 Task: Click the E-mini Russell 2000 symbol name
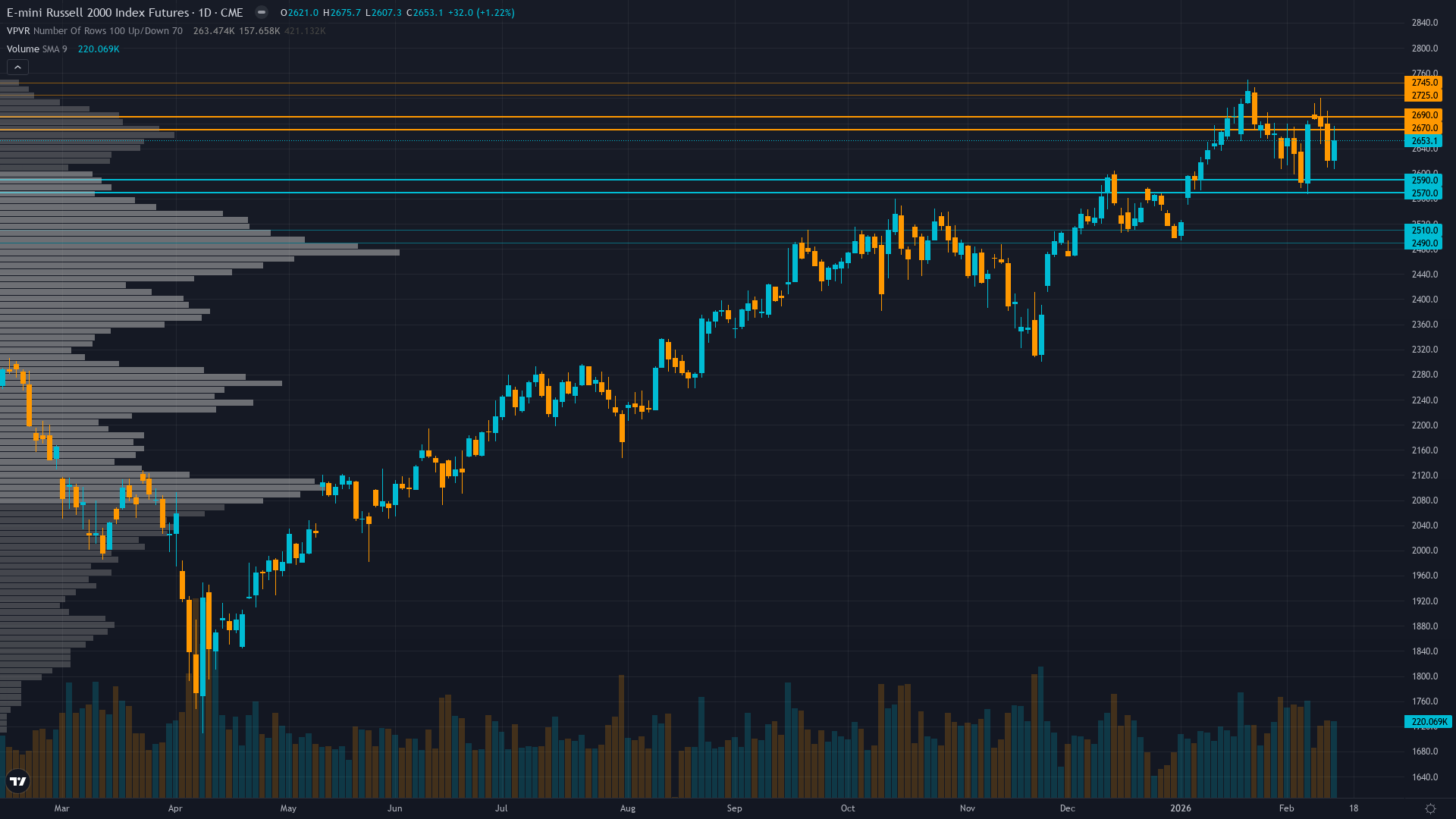[x=99, y=12]
